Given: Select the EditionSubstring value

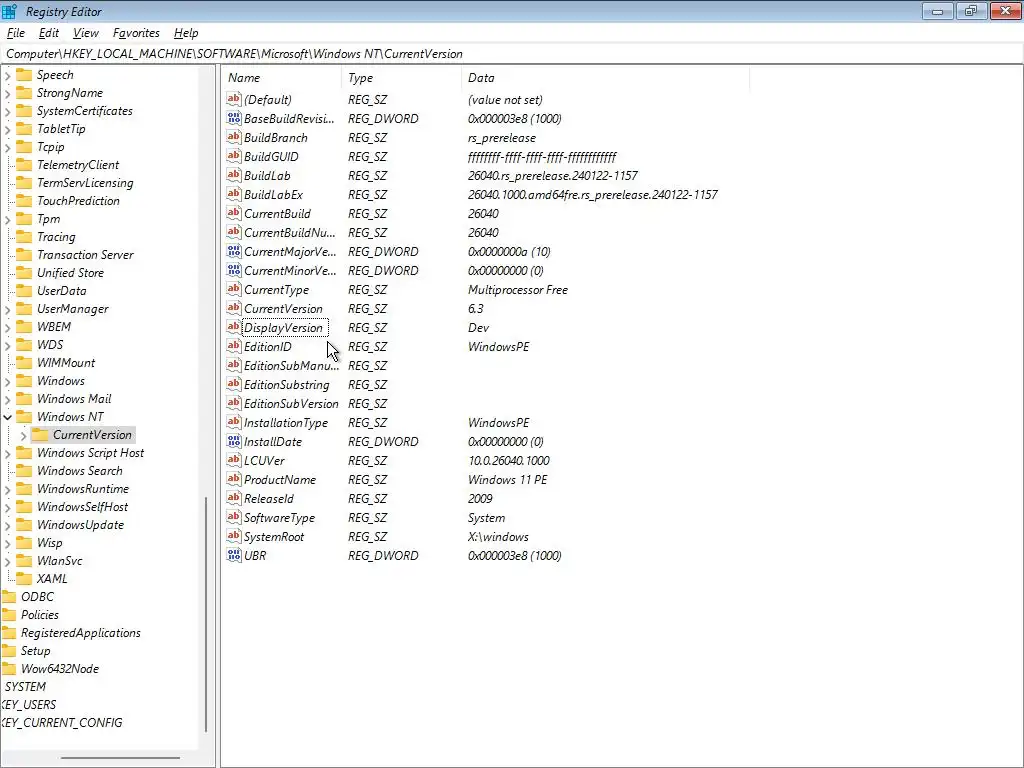Looking at the screenshot, I should point(287,385).
